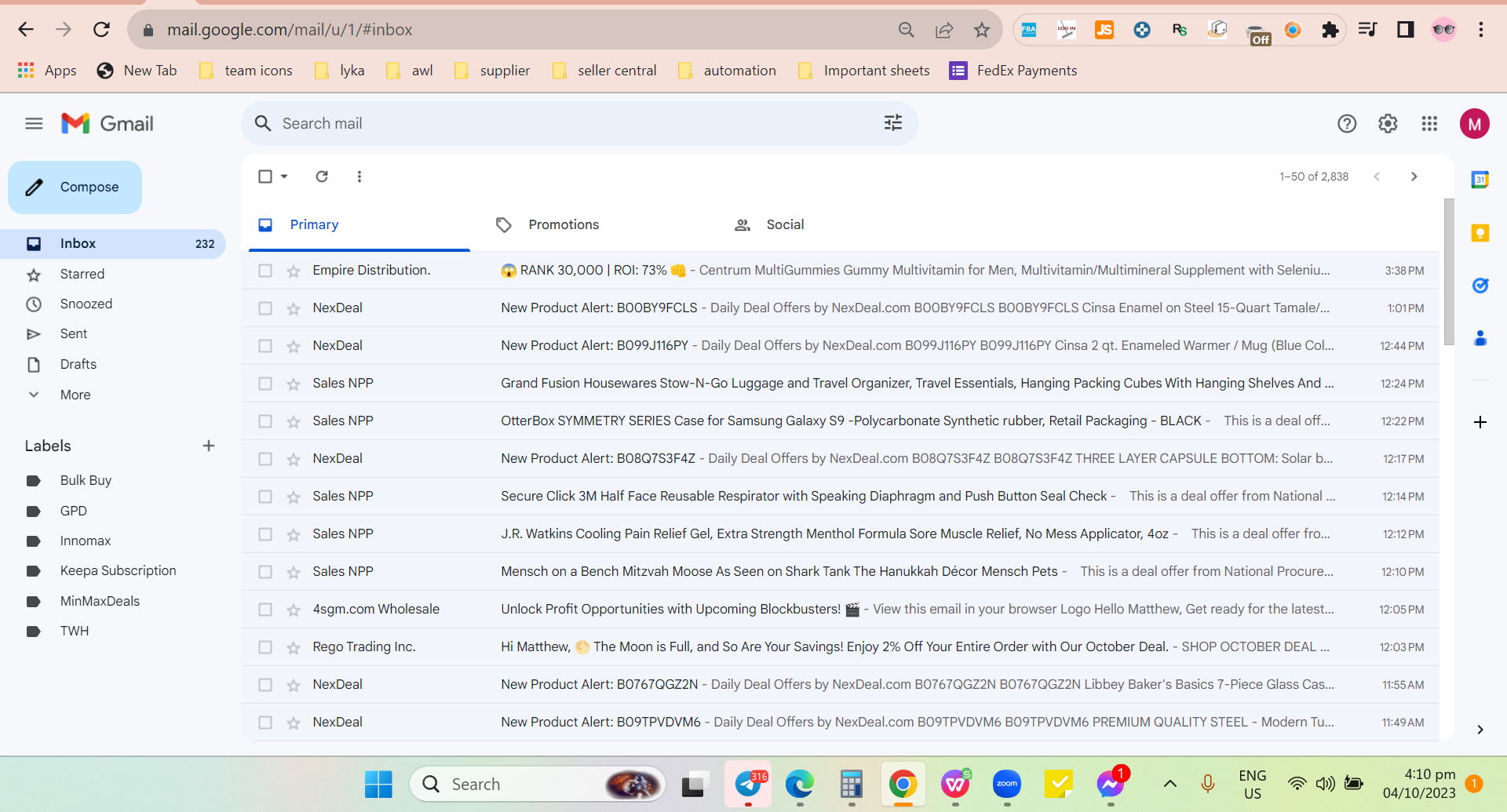Star the 4sgm.com Wholesale email
The width and height of the screenshot is (1507, 812).
pyautogui.click(x=294, y=610)
